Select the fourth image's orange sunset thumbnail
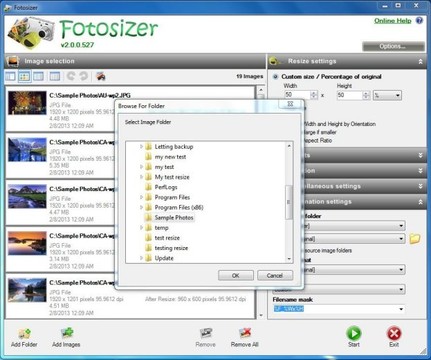This screenshot has width=431, height=360. click(x=27, y=243)
